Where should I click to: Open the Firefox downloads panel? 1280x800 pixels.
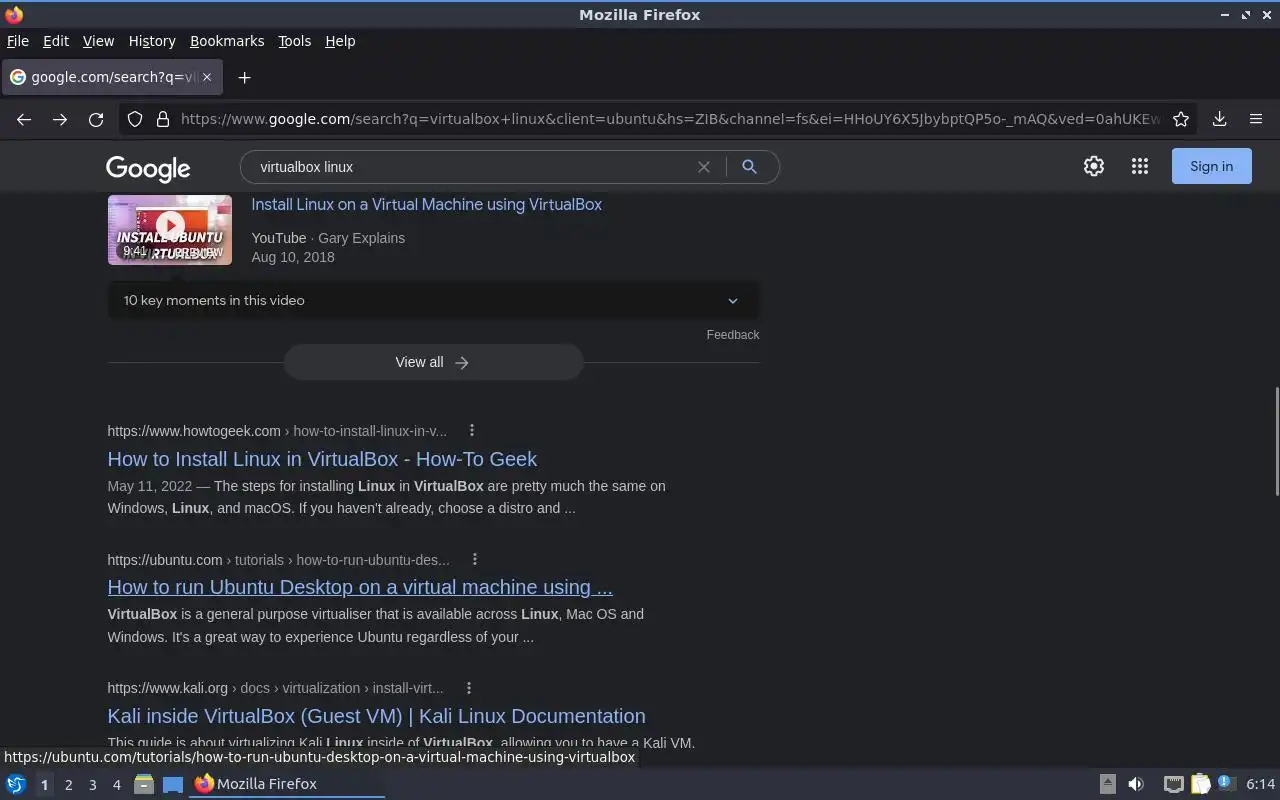pos(1220,119)
